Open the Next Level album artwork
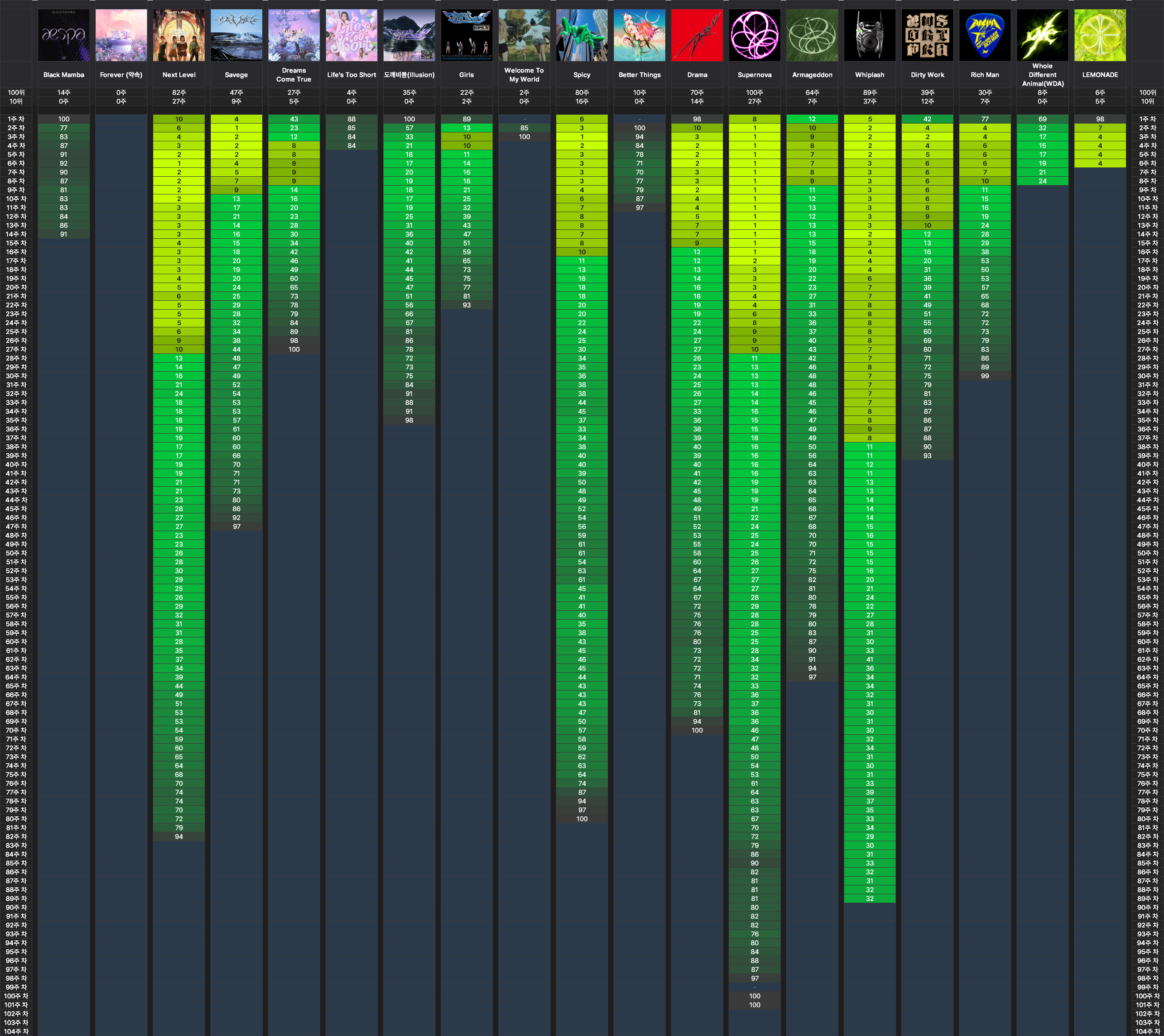The image size is (1164, 1036). (179, 35)
